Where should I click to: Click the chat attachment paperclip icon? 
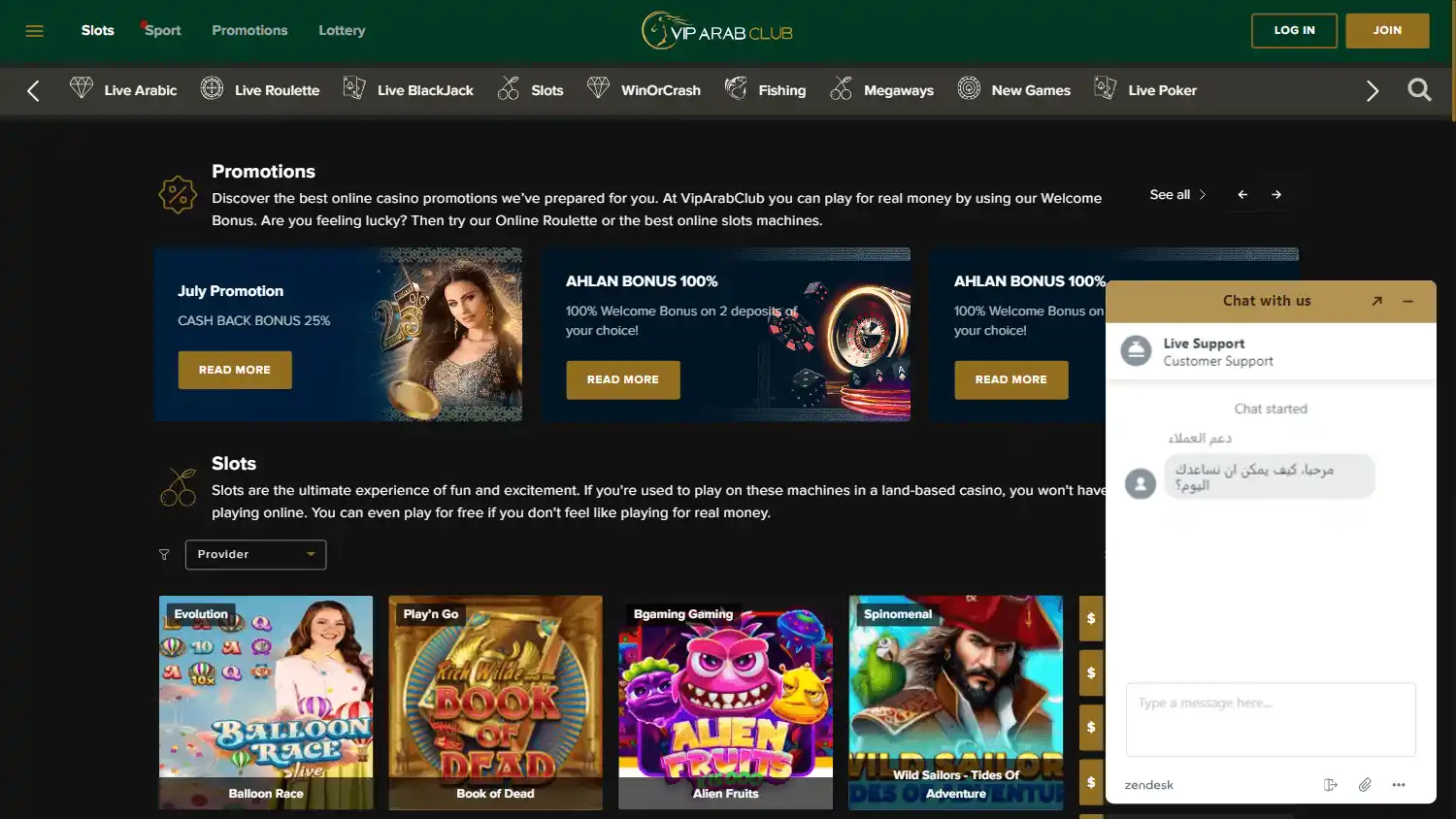pos(1365,785)
